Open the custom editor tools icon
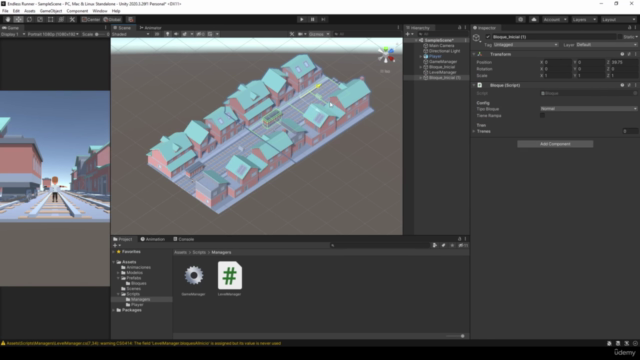 72,19
